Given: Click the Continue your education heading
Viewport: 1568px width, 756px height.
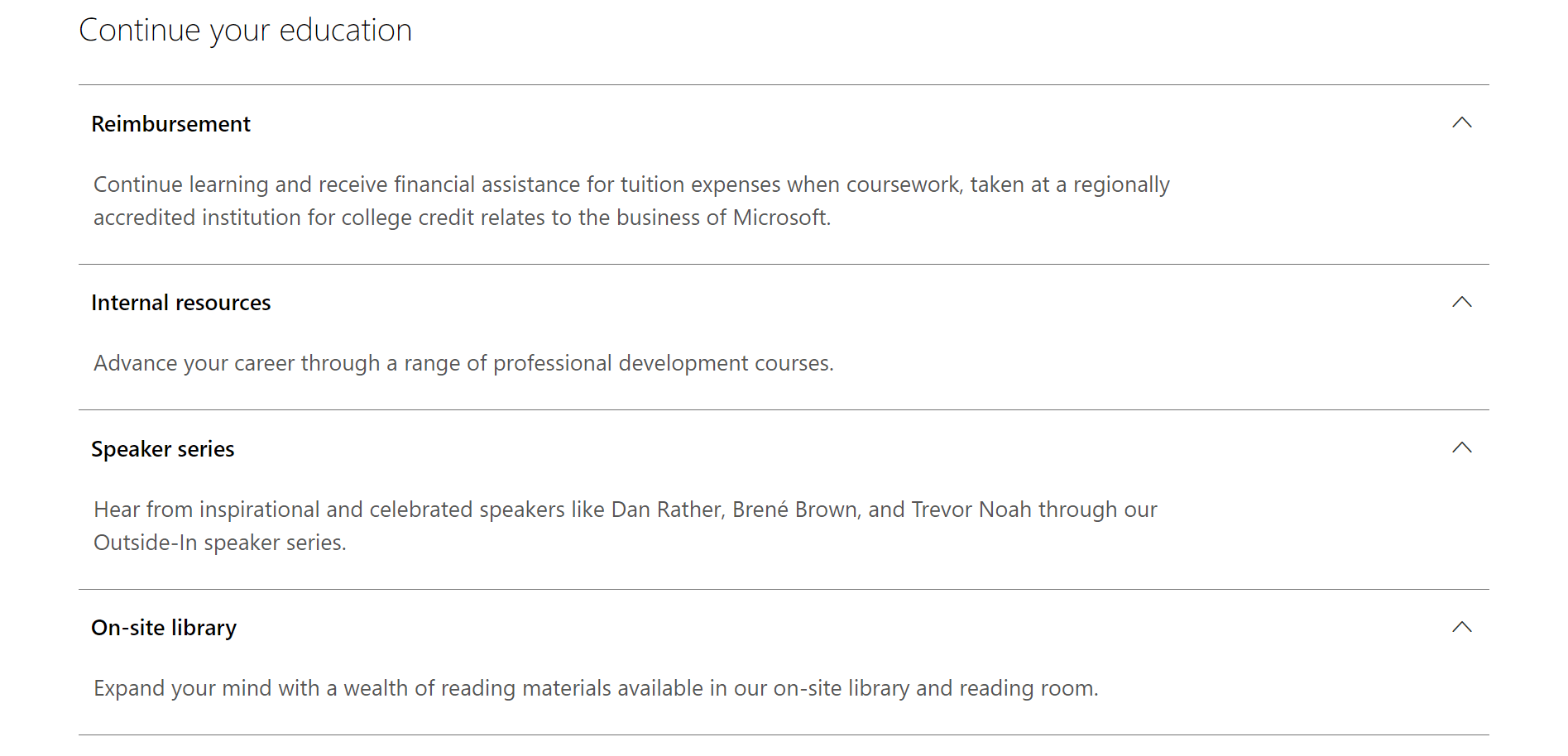Looking at the screenshot, I should coord(245,31).
